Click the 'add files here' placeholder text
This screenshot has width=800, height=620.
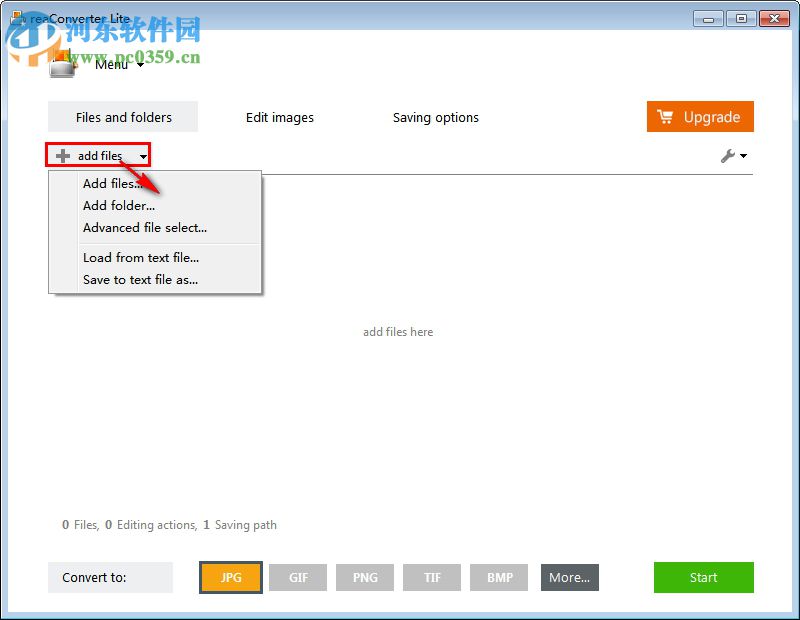(x=398, y=332)
